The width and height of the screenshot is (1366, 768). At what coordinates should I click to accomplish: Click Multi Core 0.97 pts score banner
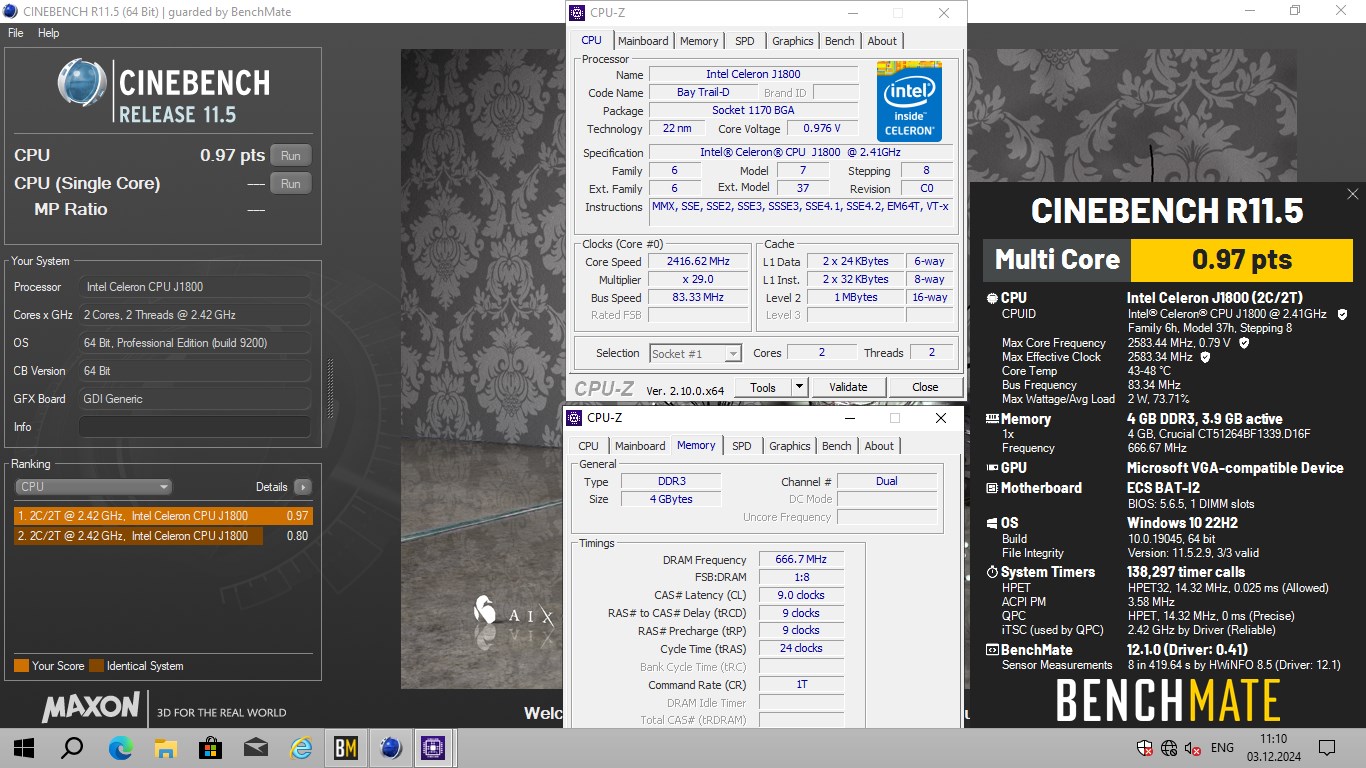[x=1168, y=260]
